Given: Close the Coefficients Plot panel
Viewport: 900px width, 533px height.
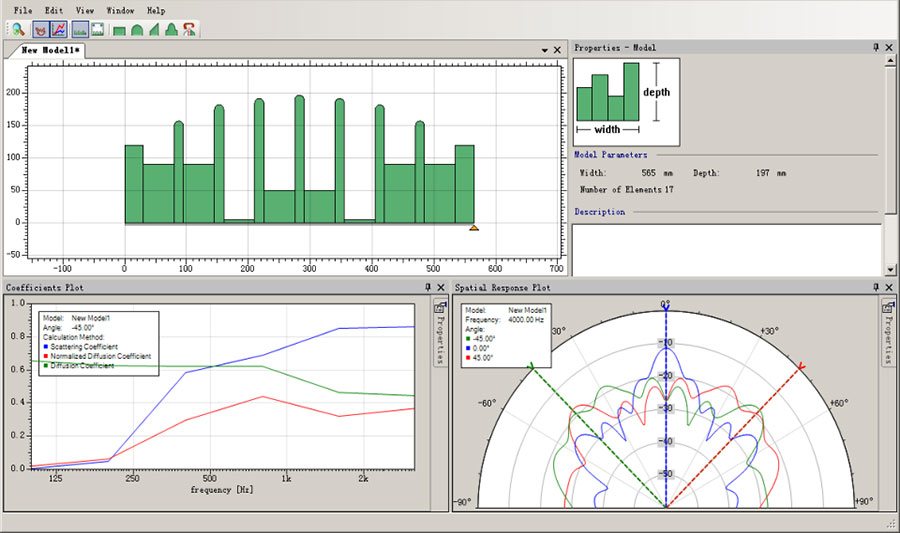Looking at the screenshot, I should pyautogui.click(x=441, y=288).
